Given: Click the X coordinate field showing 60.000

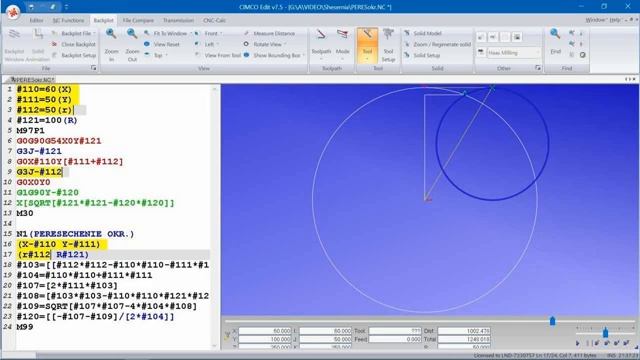Looking at the screenshot, I should click(265, 331).
